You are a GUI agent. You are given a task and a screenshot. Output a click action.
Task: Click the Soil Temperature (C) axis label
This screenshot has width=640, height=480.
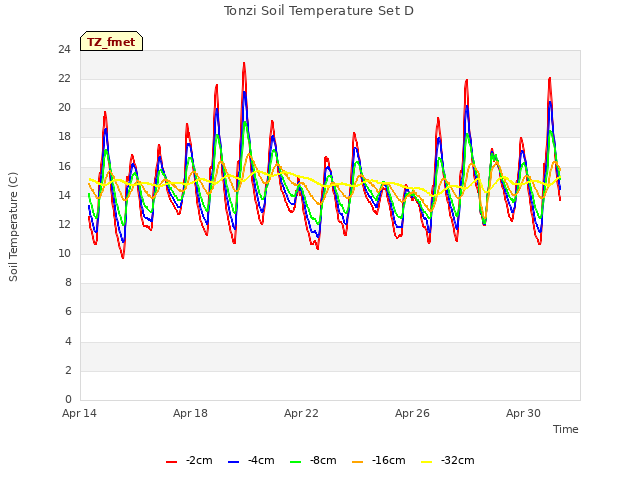13,227
